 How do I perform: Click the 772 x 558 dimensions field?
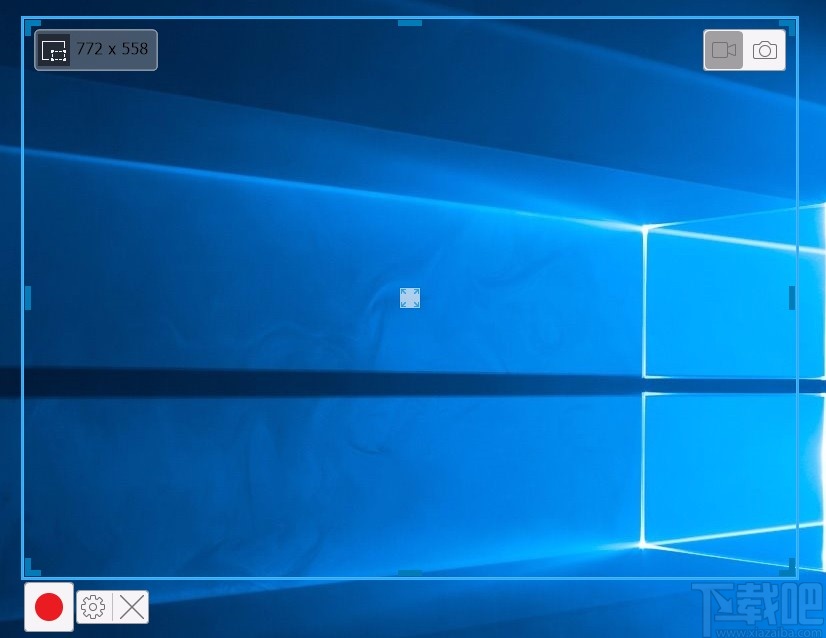[112, 49]
